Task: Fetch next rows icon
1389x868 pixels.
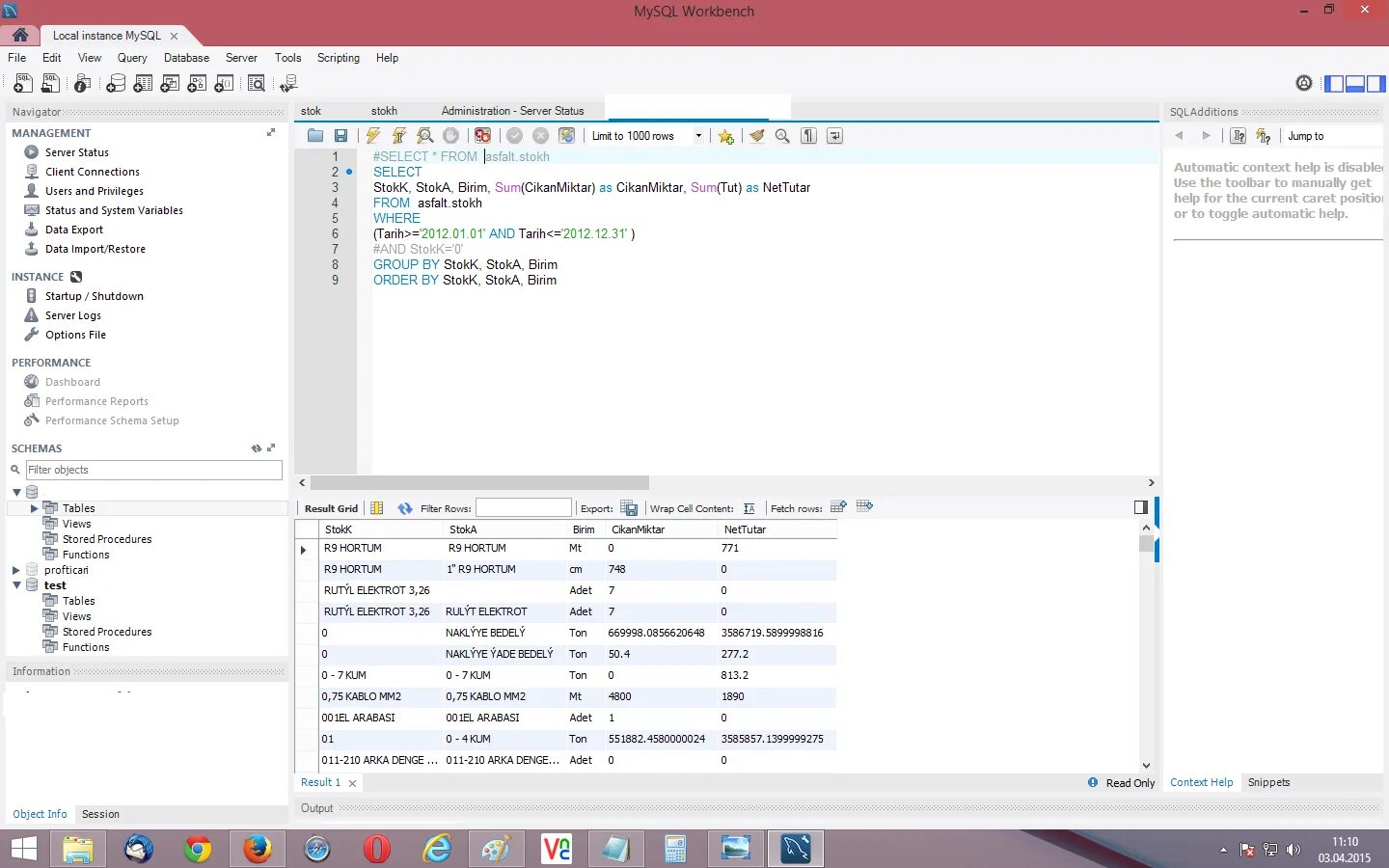Action: pos(838,506)
